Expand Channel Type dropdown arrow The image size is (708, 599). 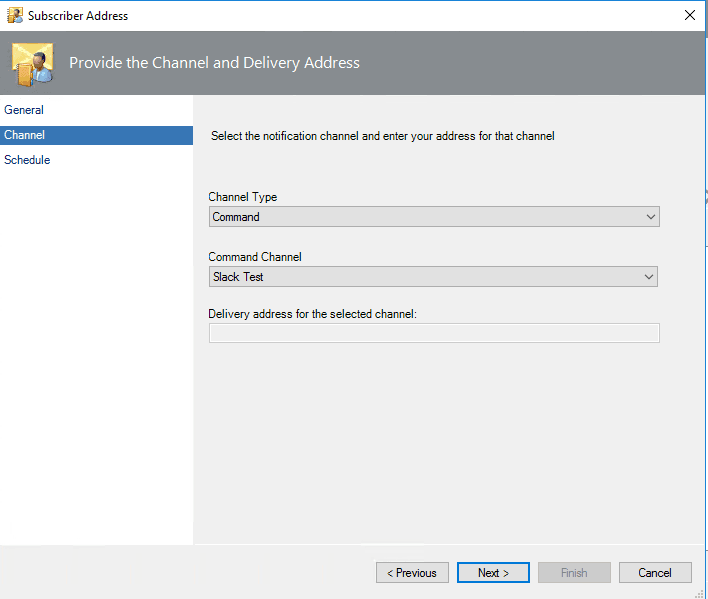pos(650,217)
